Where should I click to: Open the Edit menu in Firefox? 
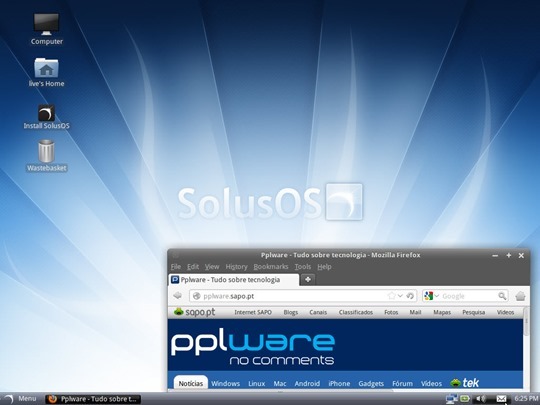pos(193,267)
